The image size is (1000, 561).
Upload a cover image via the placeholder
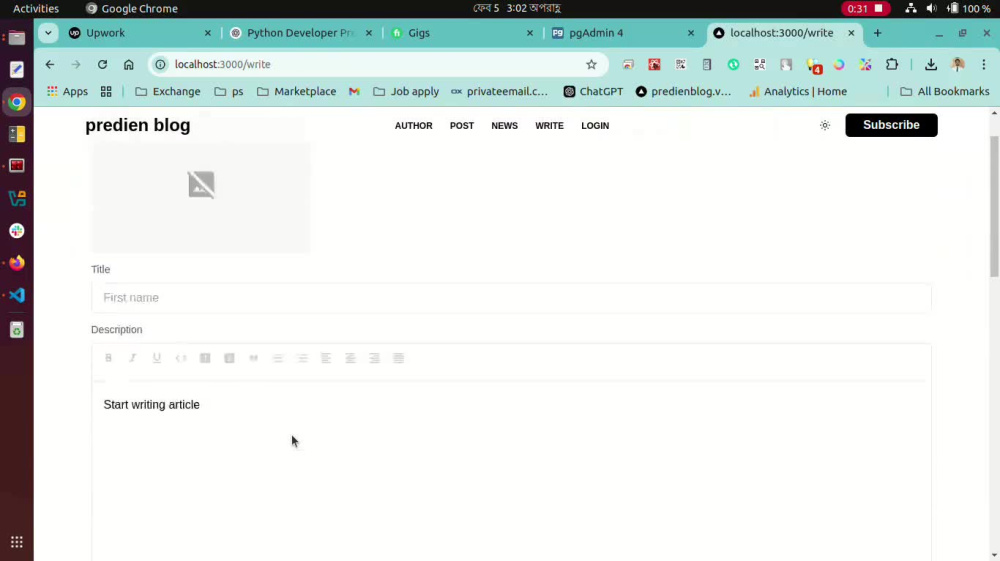201,185
